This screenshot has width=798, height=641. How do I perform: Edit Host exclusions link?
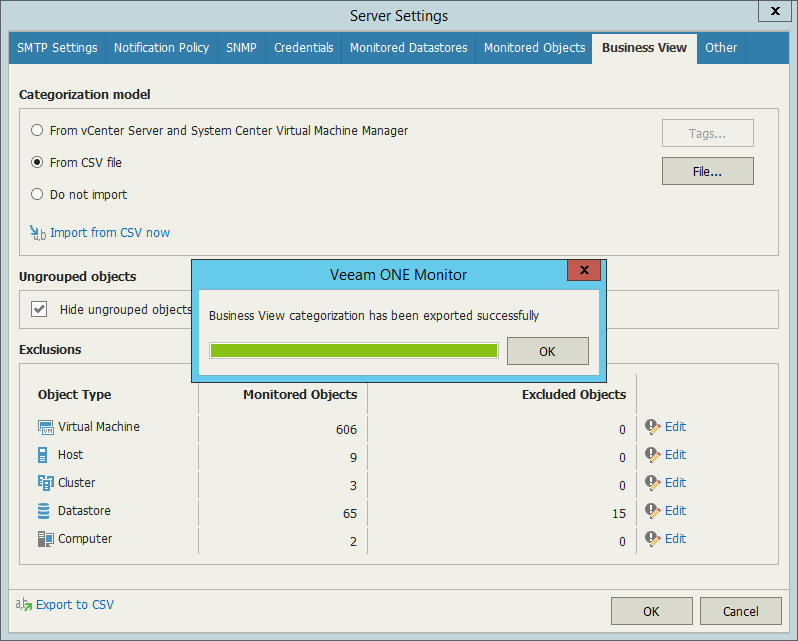point(675,455)
